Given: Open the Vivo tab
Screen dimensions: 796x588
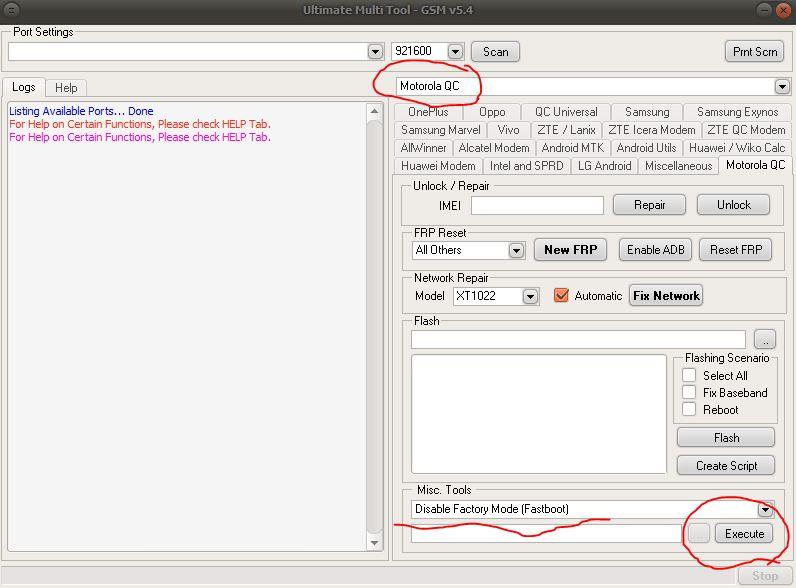Looking at the screenshot, I should (508, 130).
